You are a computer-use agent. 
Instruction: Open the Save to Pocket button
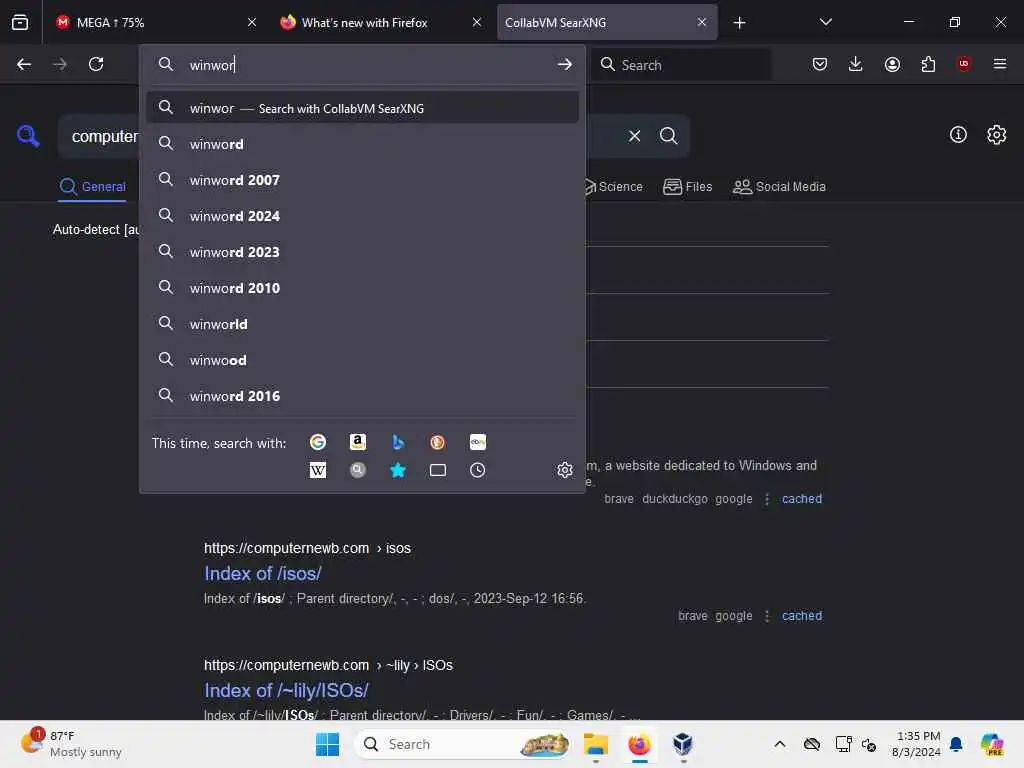820,64
